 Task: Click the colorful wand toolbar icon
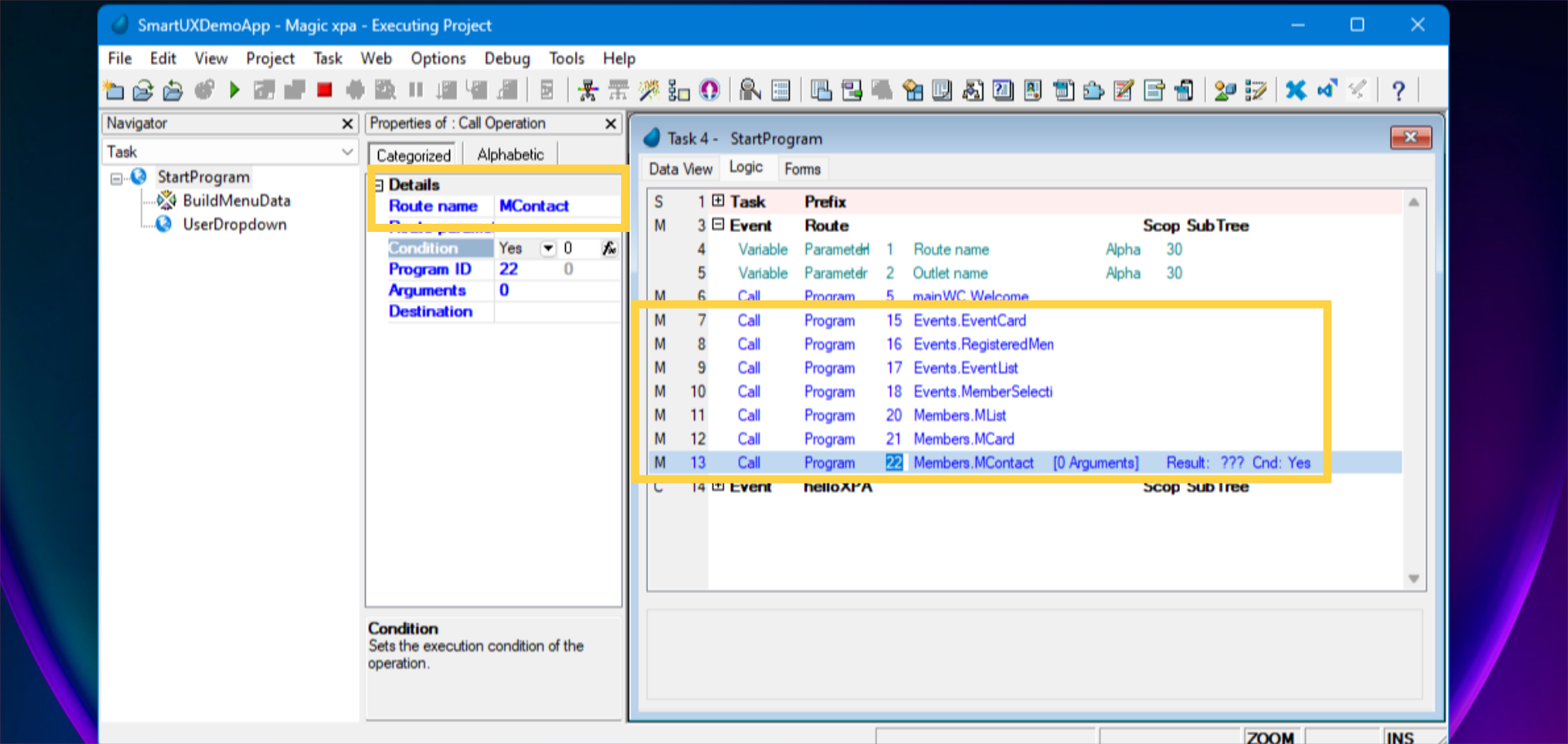pyautogui.click(x=649, y=90)
